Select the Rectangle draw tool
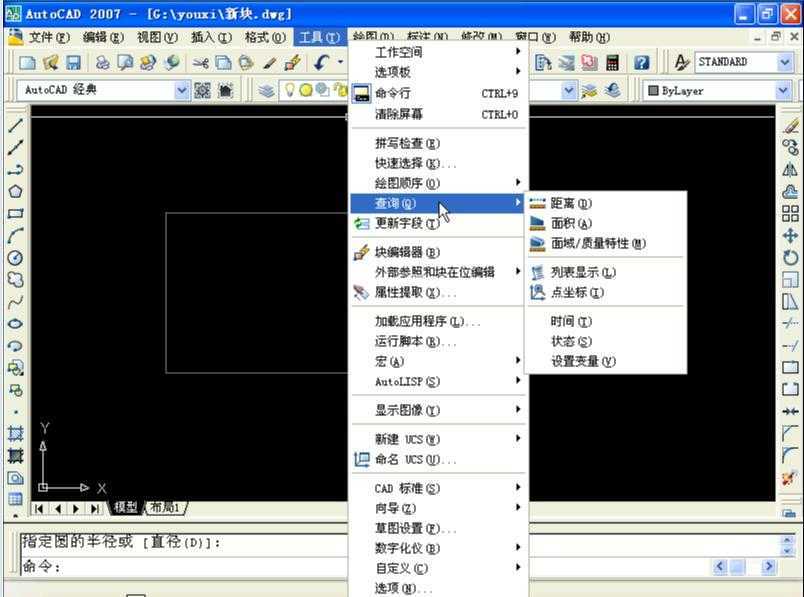The height and width of the screenshot is (597, 804). pos(15,214)
